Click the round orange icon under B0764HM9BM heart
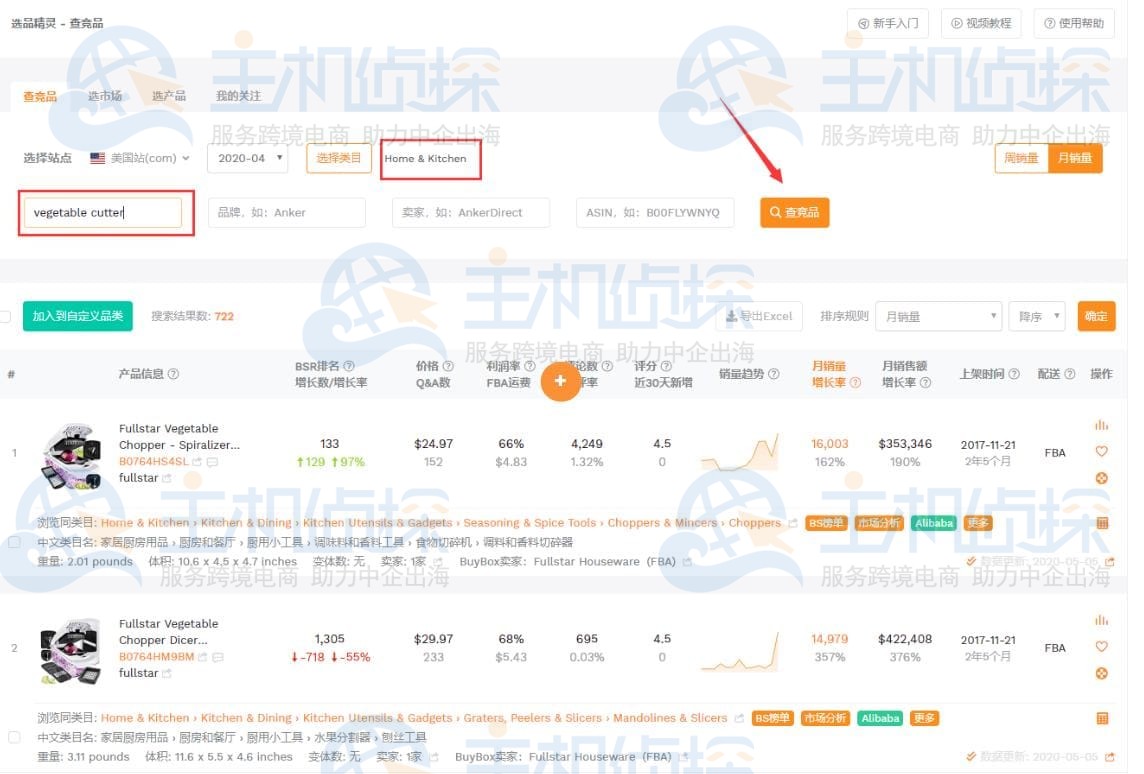Viewport: 1144px width, 774px height. coord(1101,673)
